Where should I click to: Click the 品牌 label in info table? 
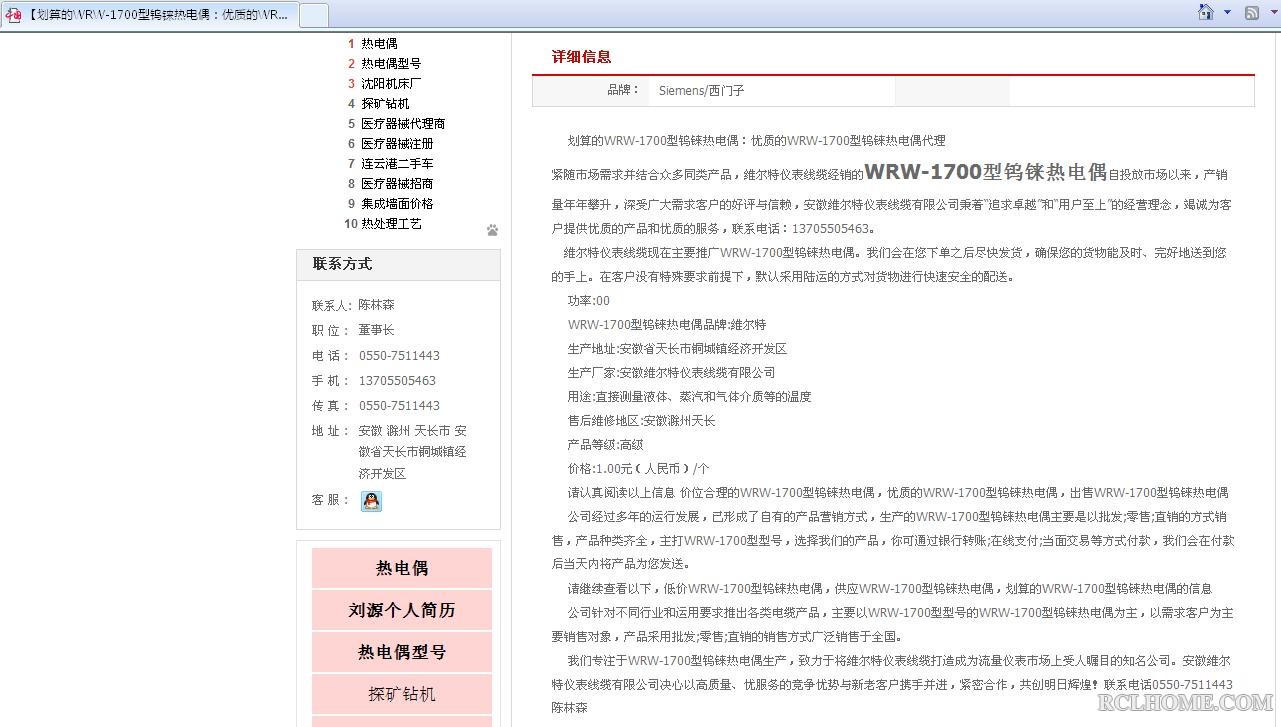(623, 90)
